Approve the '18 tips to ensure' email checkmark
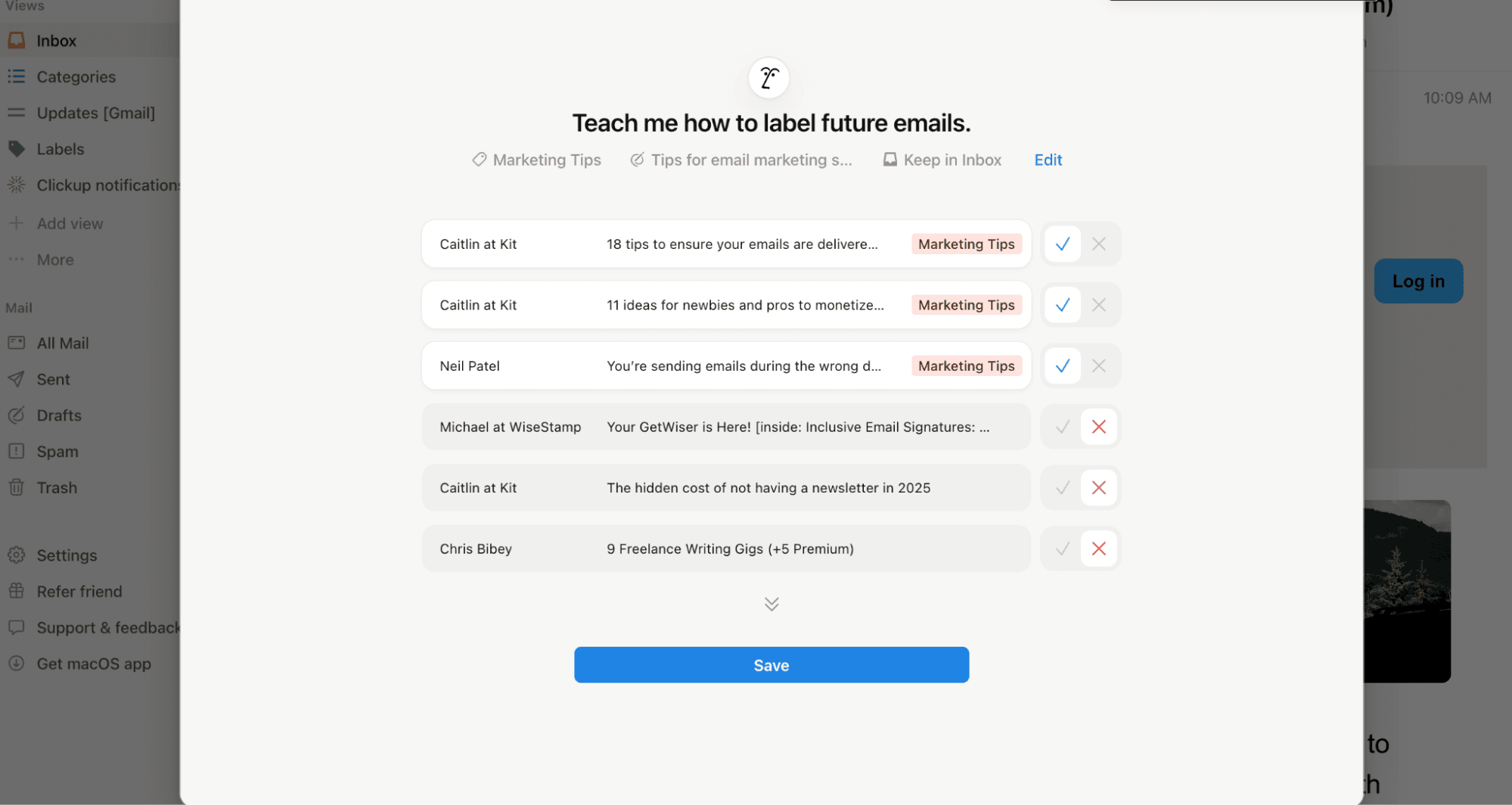The width and height of the screenshot is (1512, 805). pyautogui.click(x=1062, y=244)
